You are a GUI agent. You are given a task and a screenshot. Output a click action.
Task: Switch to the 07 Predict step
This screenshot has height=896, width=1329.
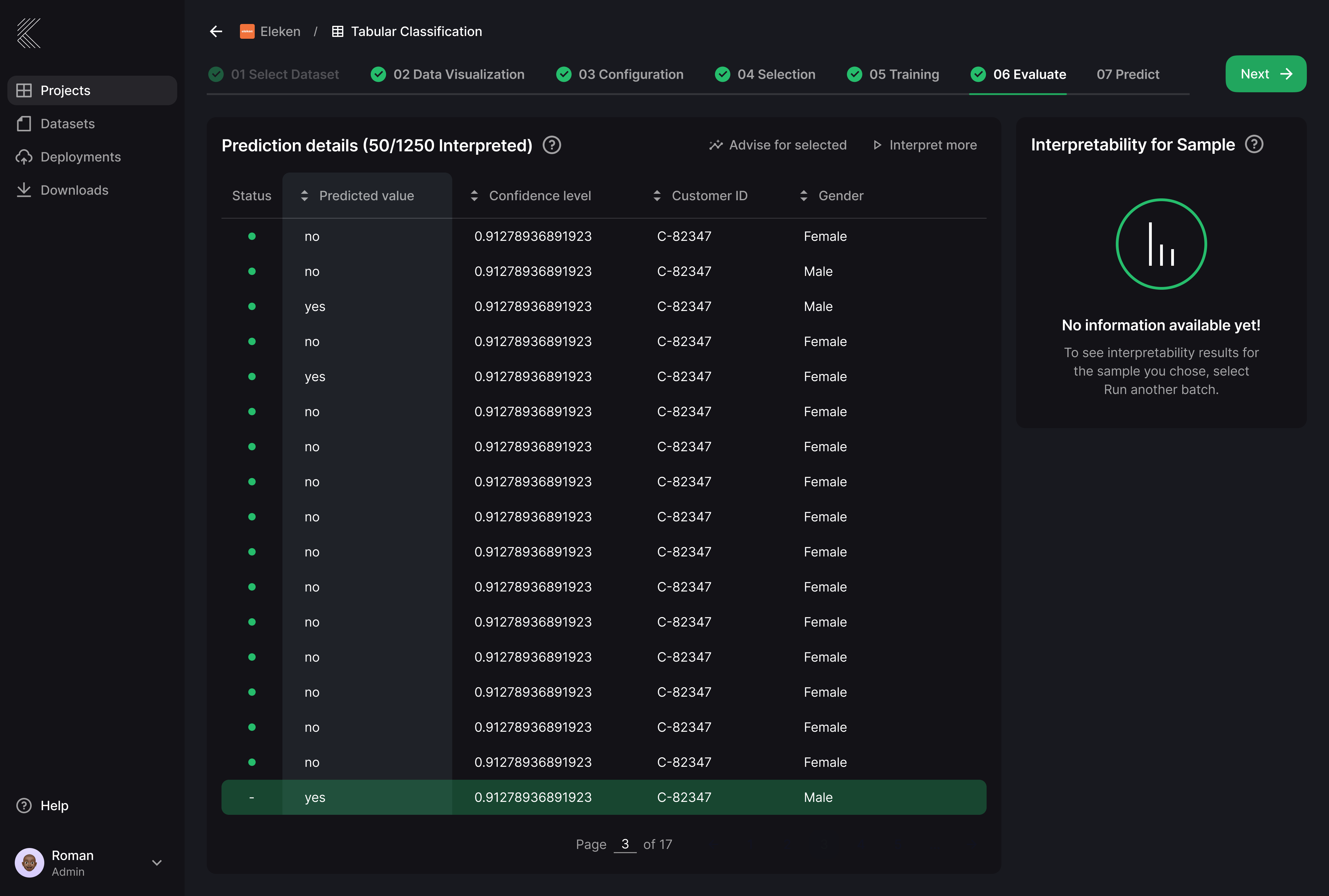point(1128,74)
